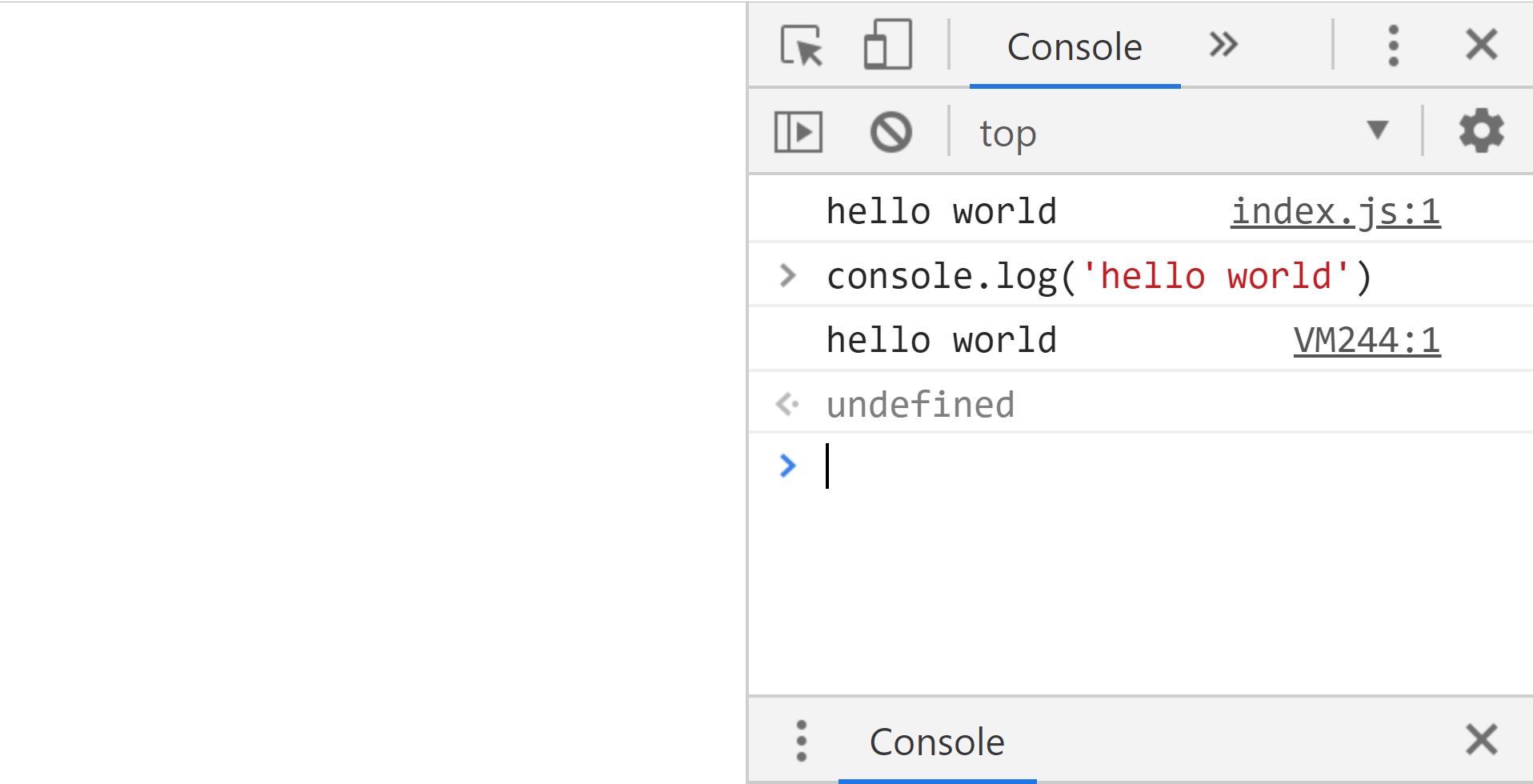Switch to the Console panel tab
1533x784 pixels.
[1075, 46]
